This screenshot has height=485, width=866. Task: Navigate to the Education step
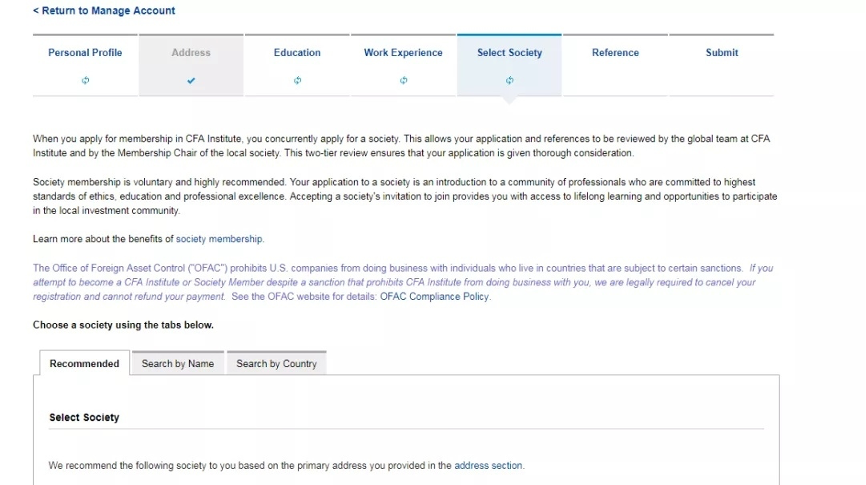coord(297,53)
